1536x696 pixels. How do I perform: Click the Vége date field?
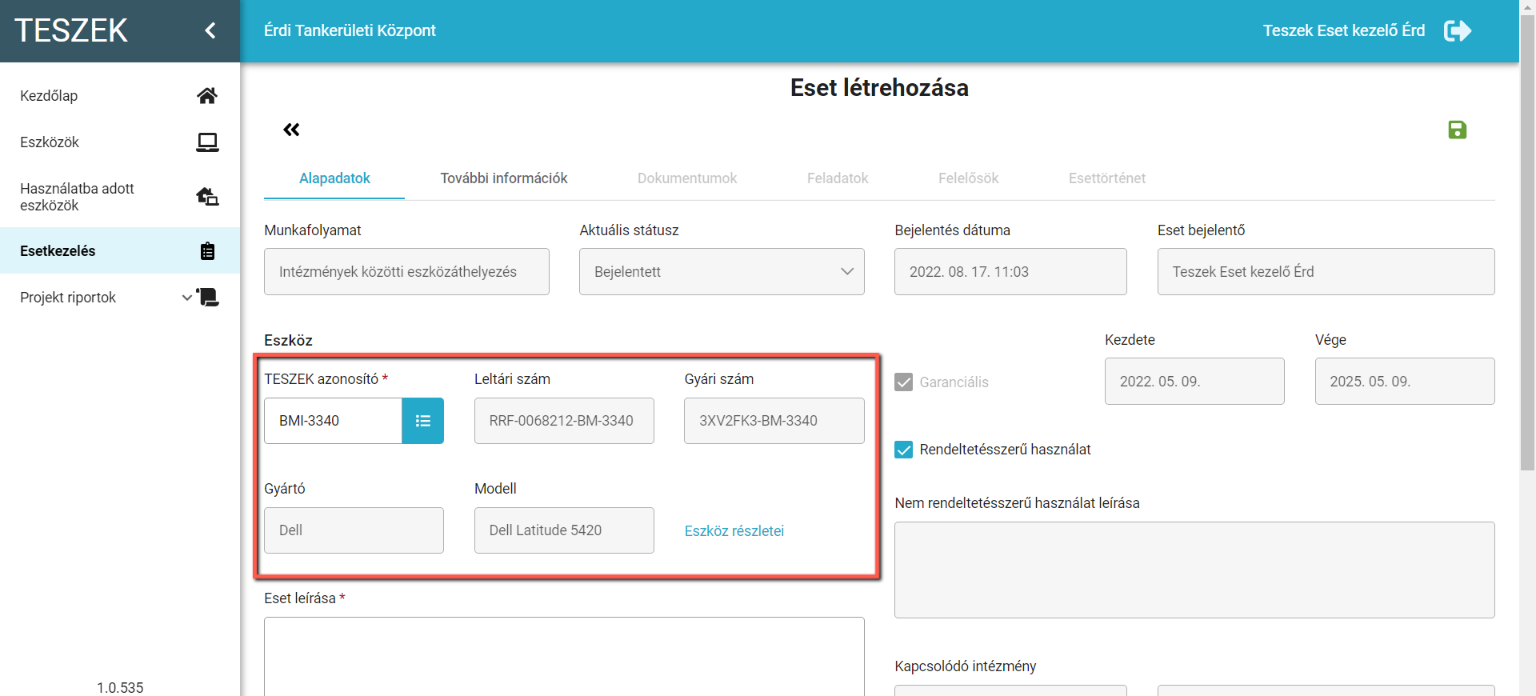pyautogui.click(x=1405, y=381)
